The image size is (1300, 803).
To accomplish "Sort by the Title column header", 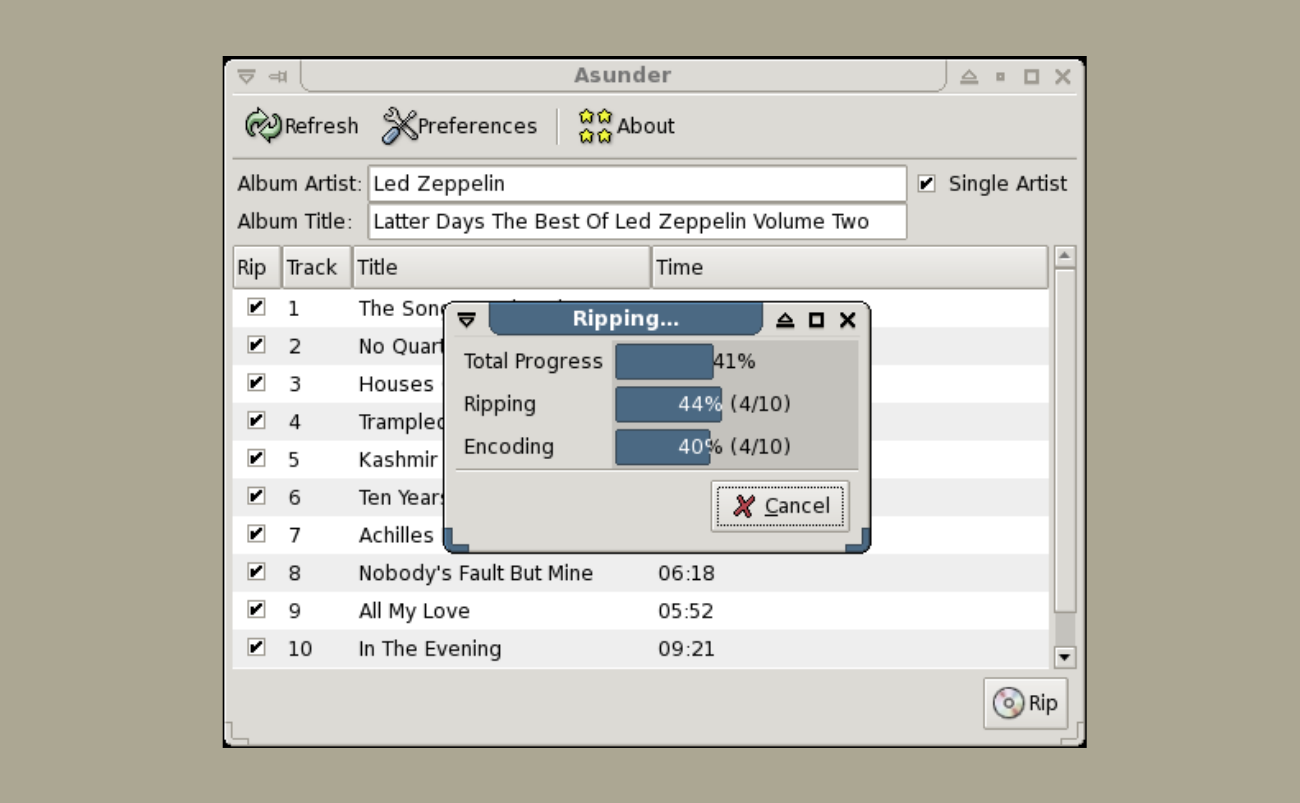I will pos(502,268).
